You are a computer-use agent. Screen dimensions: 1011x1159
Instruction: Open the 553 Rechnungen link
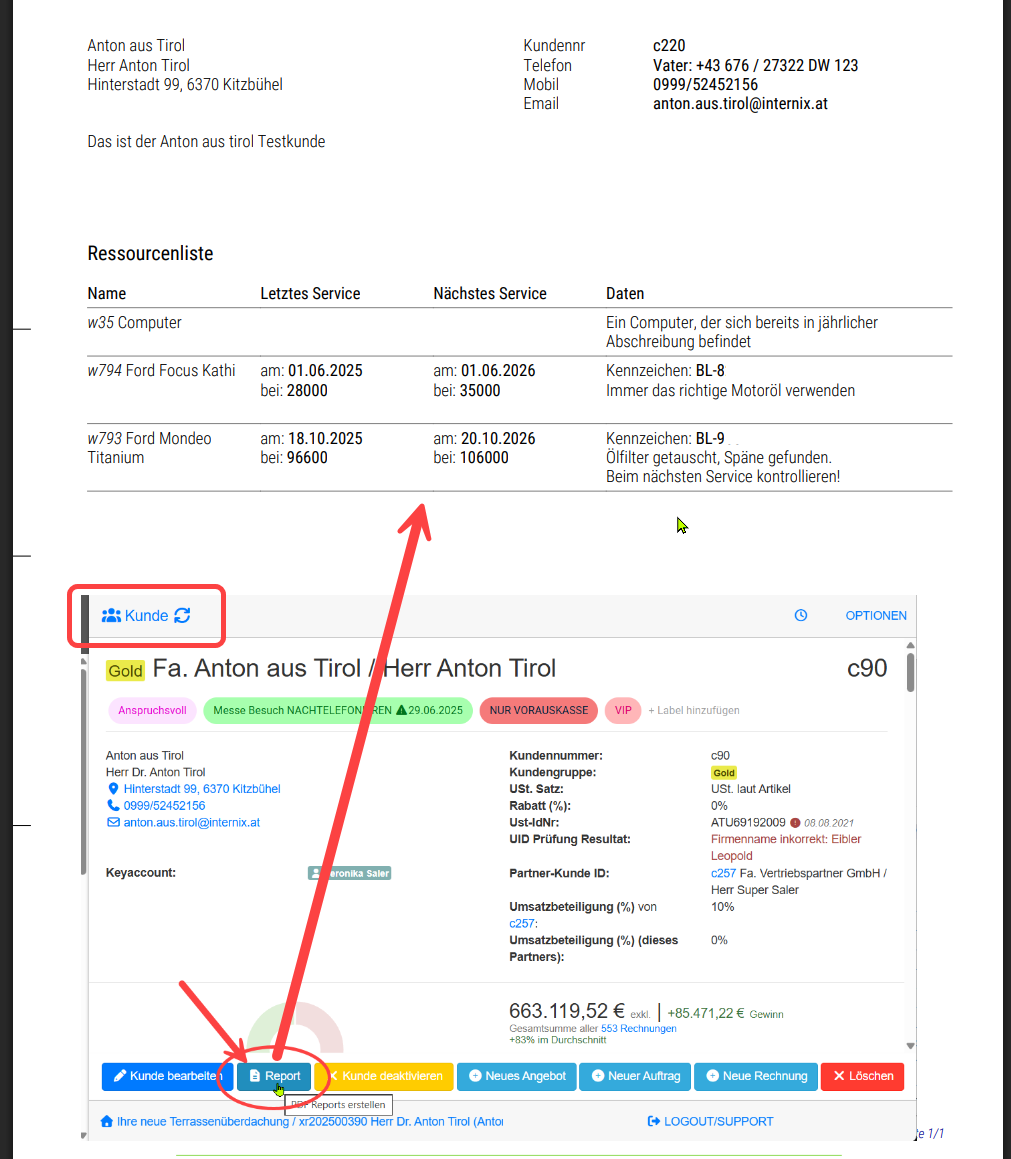click(639, 1028)
